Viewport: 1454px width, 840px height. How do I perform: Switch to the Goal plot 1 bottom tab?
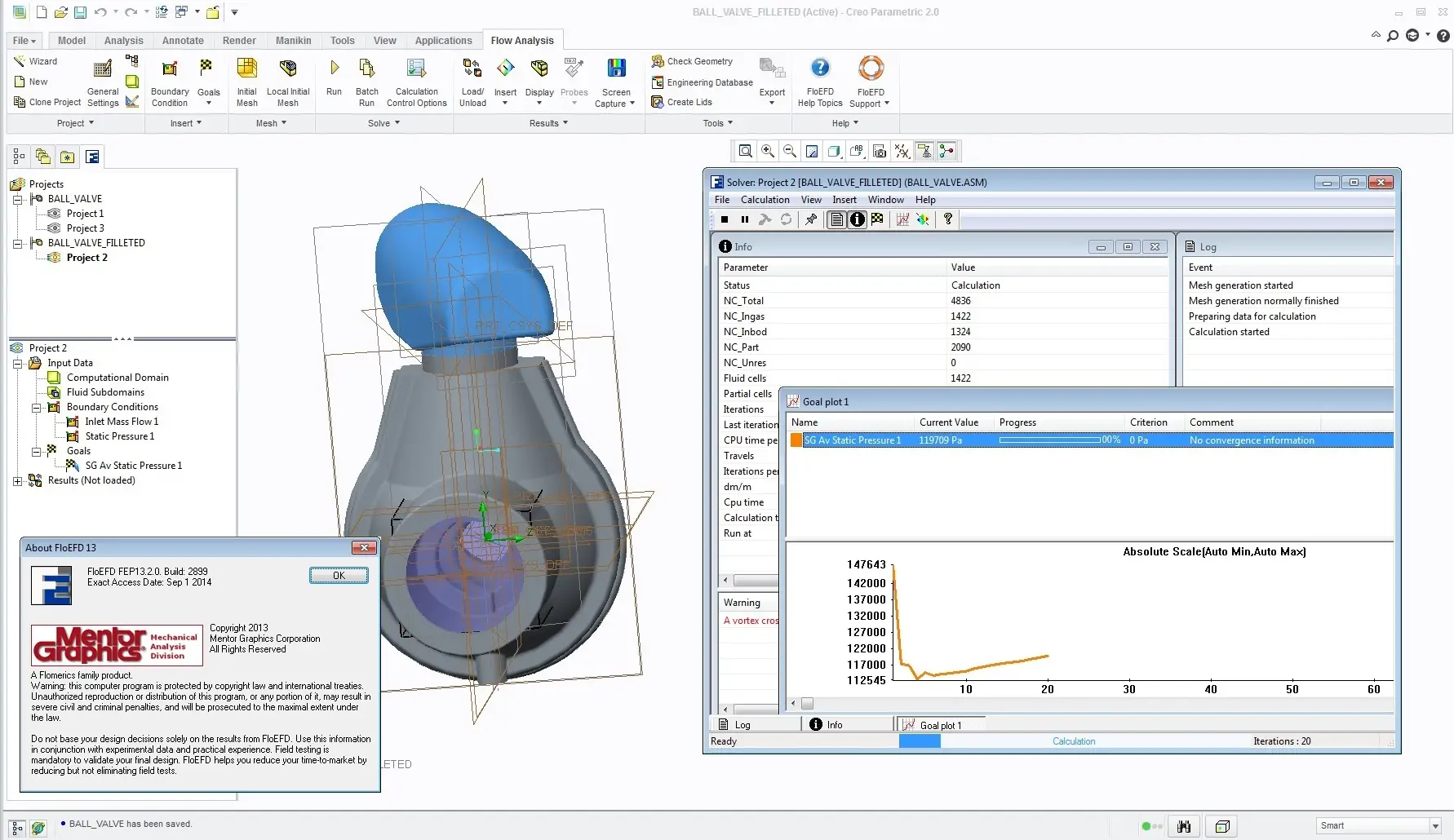click(941, 725)
